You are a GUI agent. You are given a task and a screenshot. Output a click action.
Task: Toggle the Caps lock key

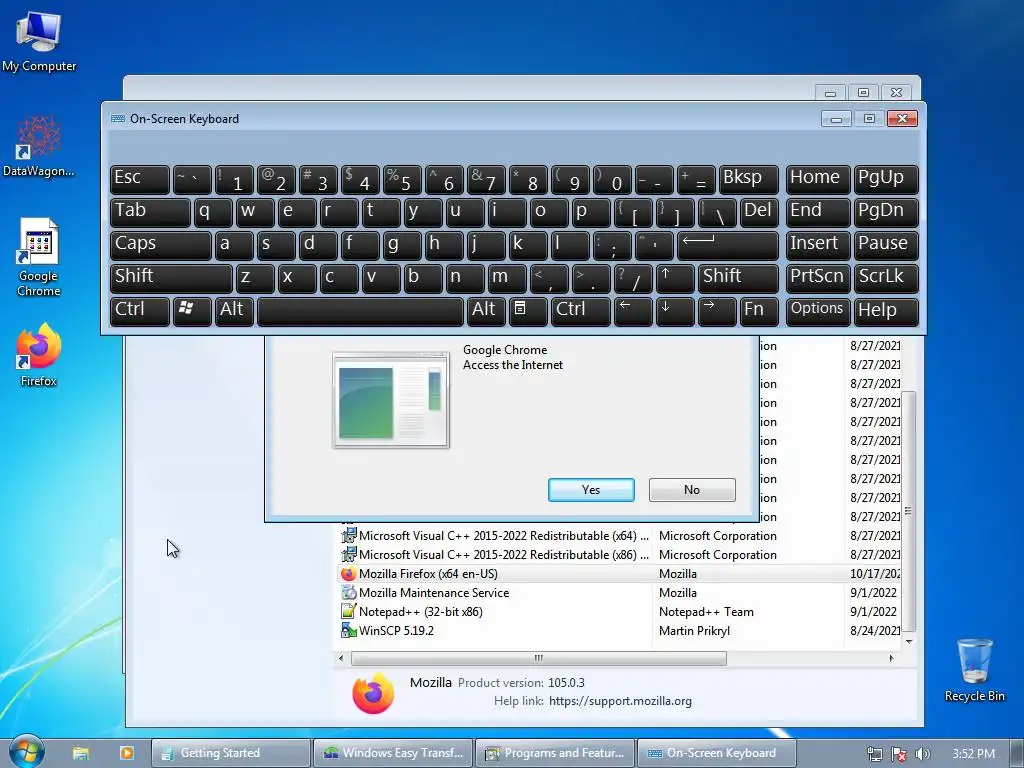[x=161, y=246]
